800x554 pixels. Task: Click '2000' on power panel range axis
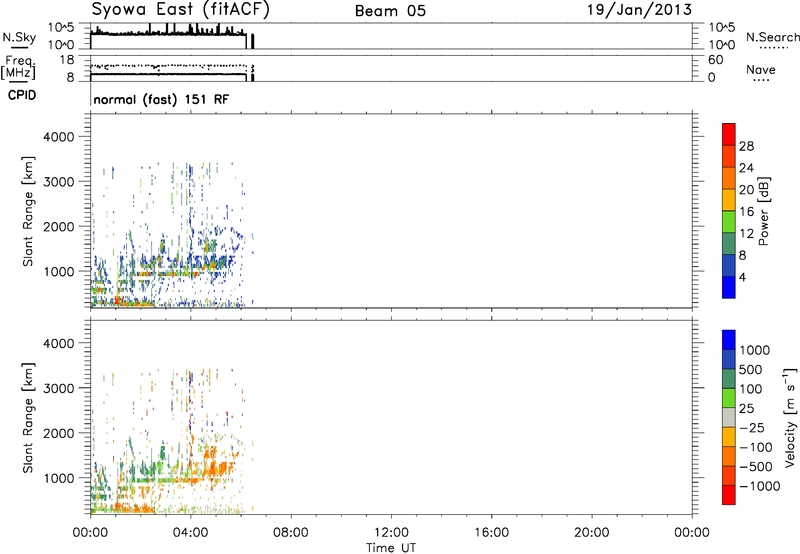coord(59,226)
